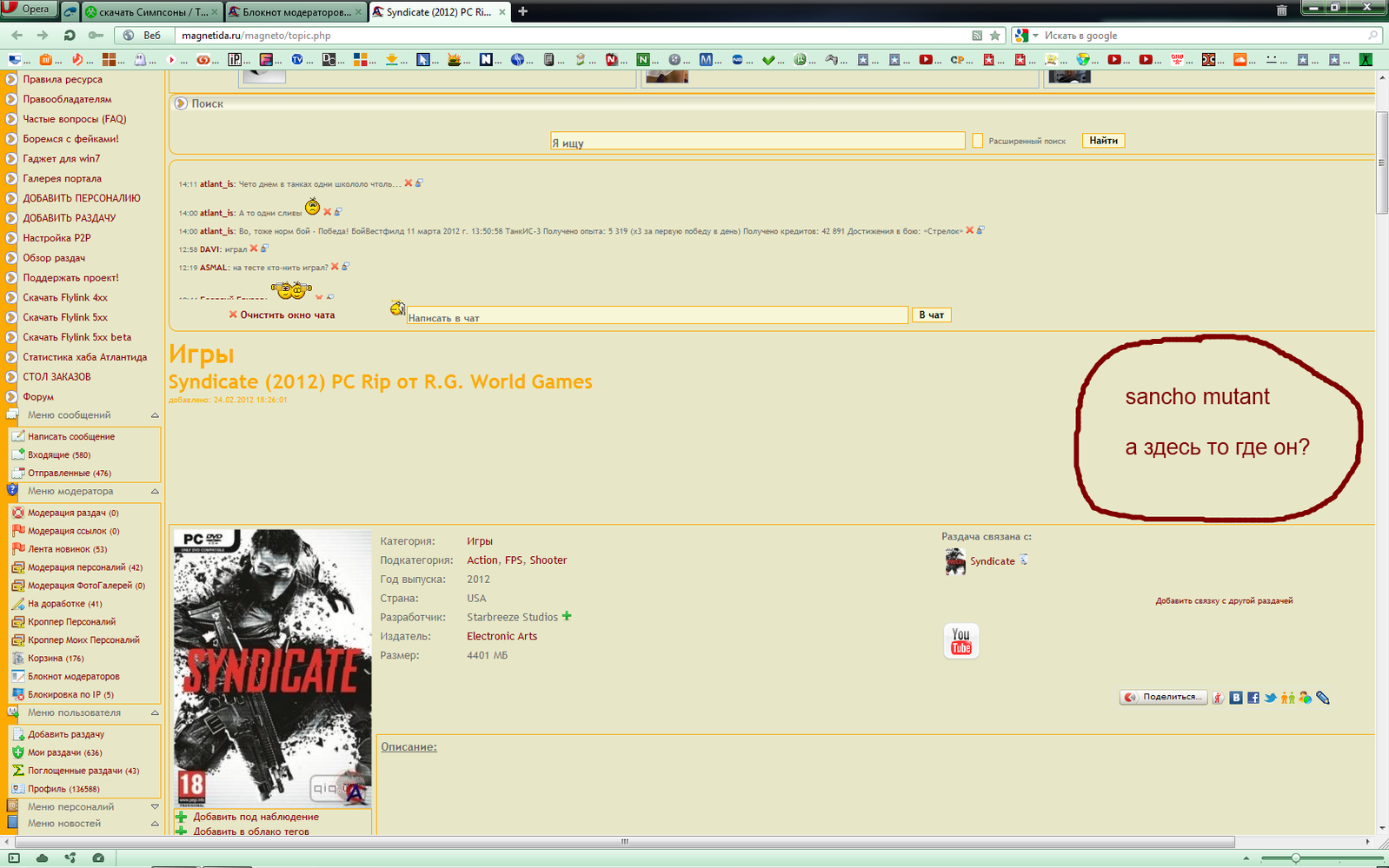1389x868 pixels.
Task: Open the SoundCloud bookmark in bookmarks bar
Action: pyautogui.click(x=1240, y=59)
